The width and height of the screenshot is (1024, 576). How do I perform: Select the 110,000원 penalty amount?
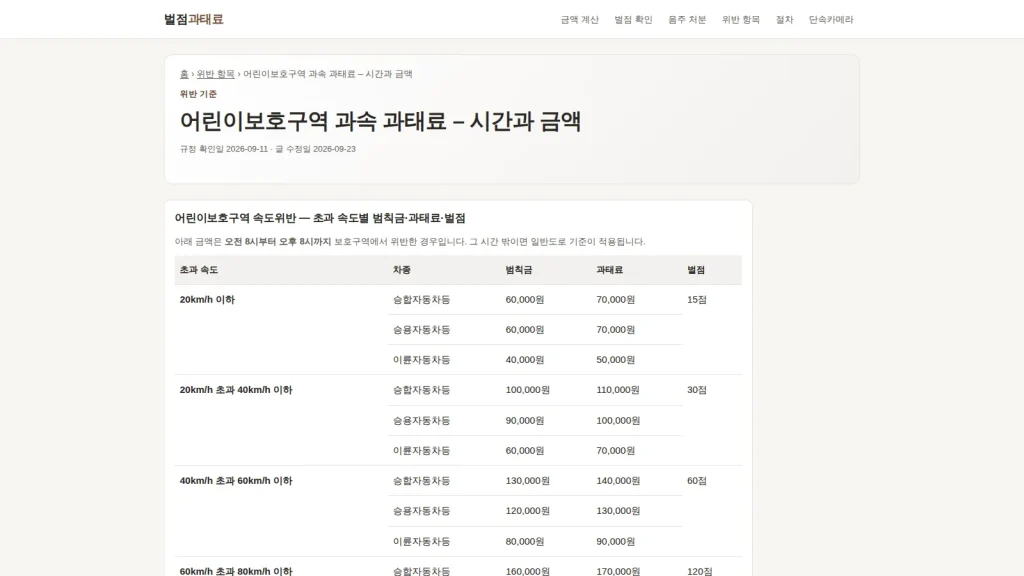pos(618,390)
